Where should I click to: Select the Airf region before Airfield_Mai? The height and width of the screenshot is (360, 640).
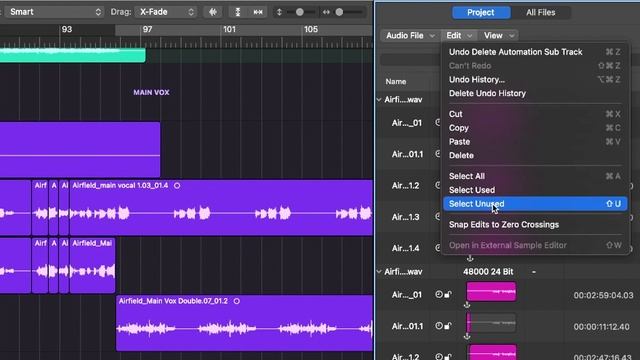(40, 265)
